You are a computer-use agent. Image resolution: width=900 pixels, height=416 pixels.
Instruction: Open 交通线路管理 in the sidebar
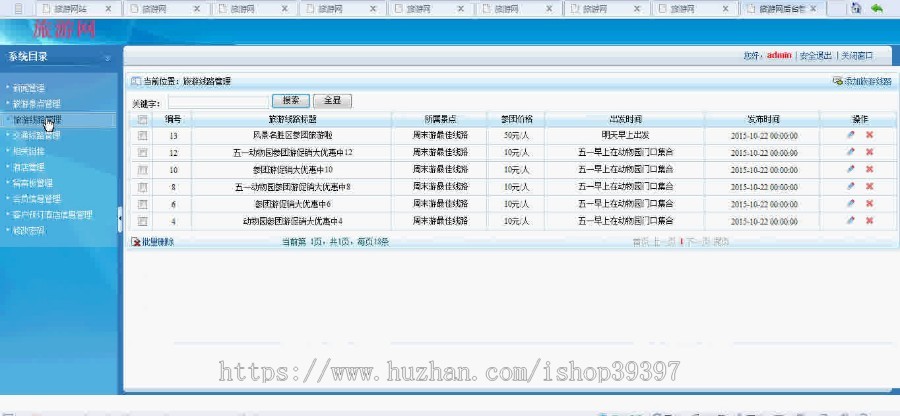point(36,135)
